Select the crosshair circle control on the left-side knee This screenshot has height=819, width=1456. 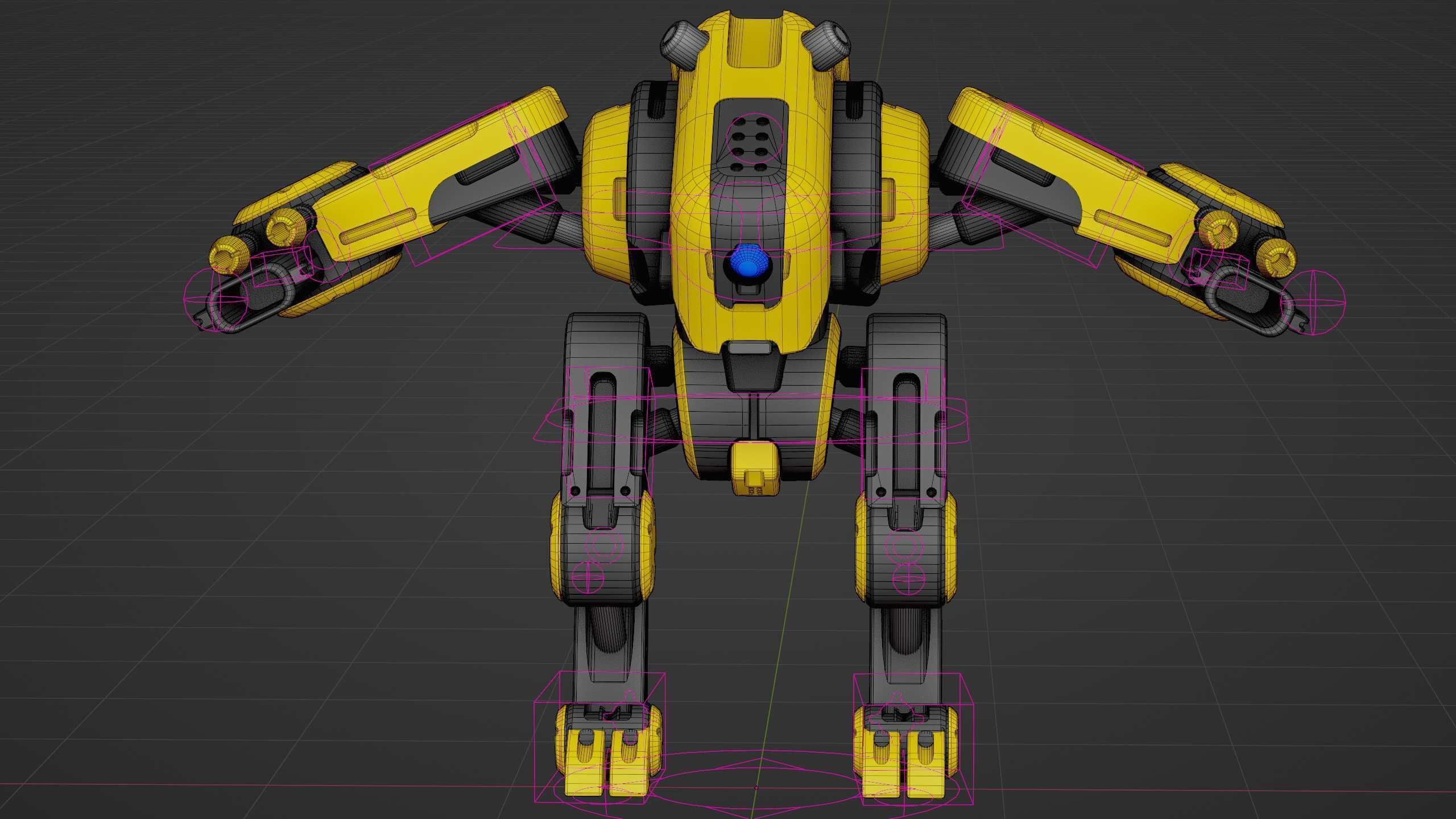[x=586, y=577]
